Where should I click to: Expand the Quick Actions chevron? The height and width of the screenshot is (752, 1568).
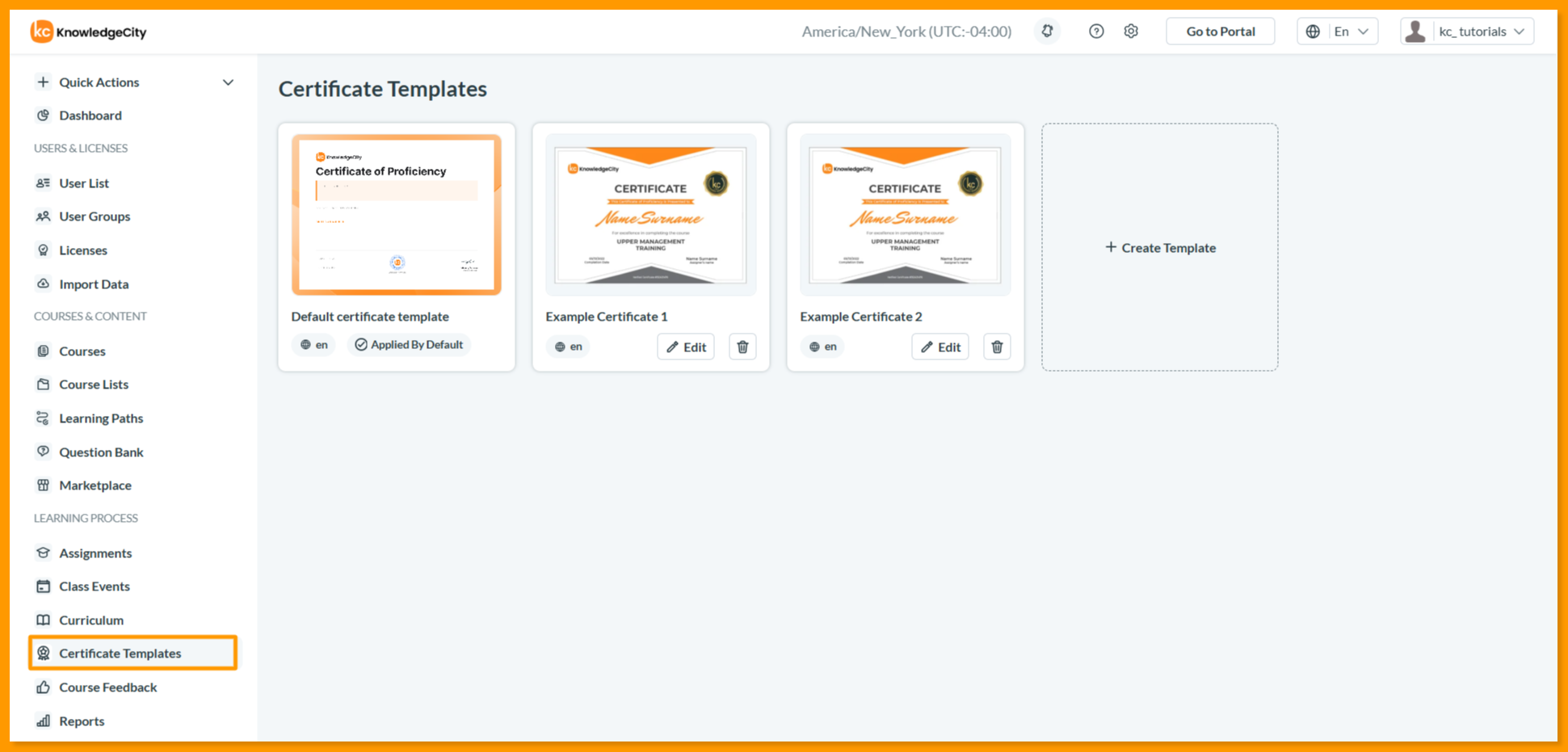(228, 82)
